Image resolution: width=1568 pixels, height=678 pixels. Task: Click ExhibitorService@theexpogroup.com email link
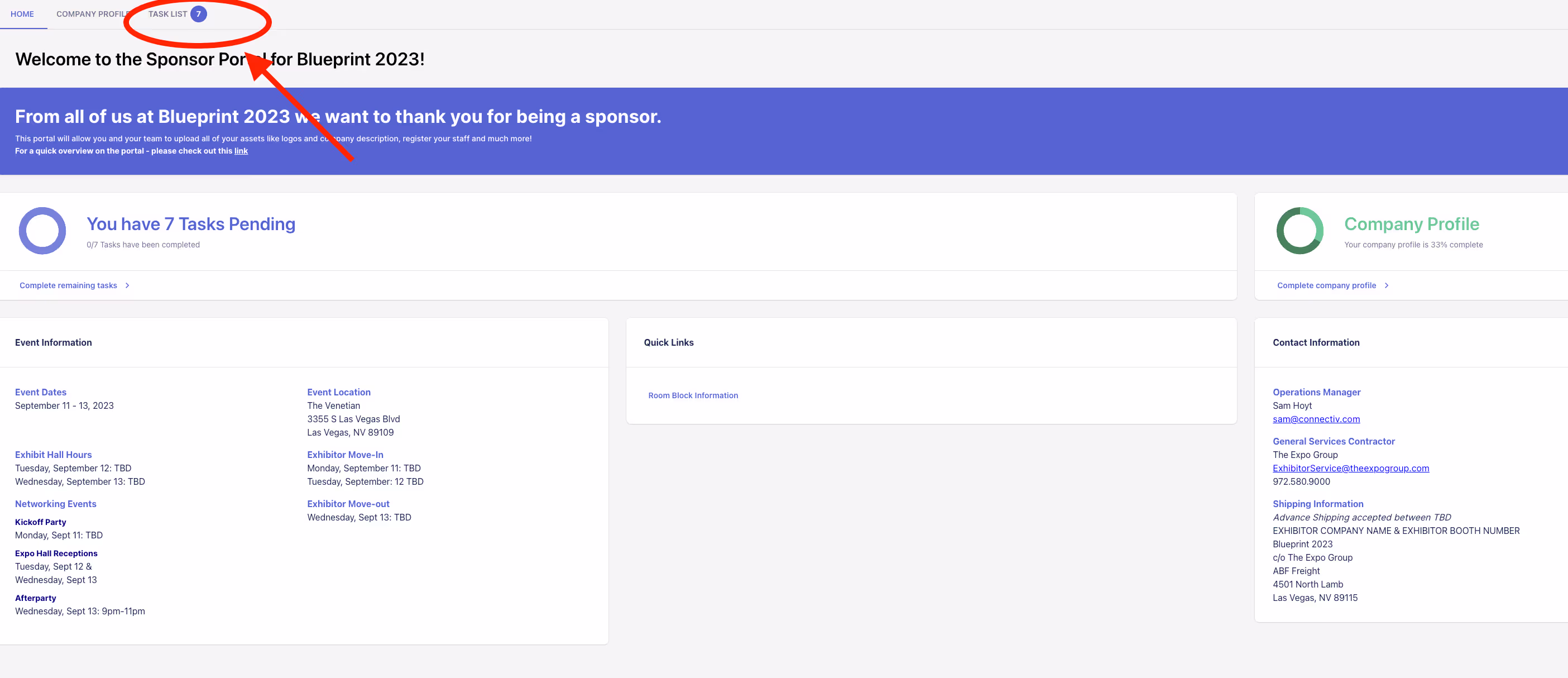1350,468
